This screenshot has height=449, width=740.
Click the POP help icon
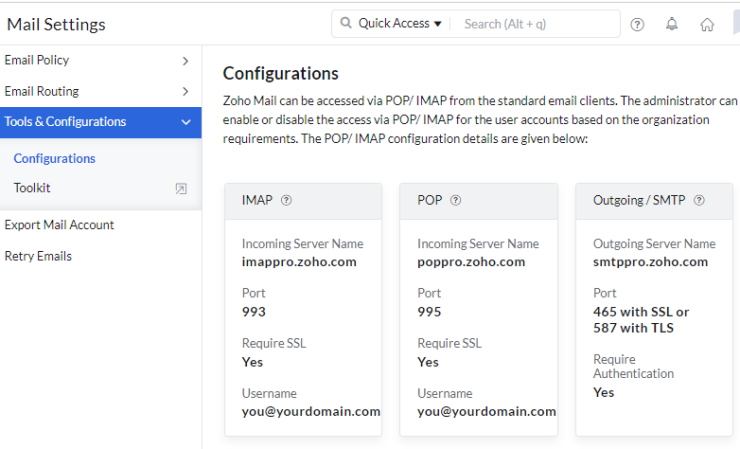click(455, 200)
